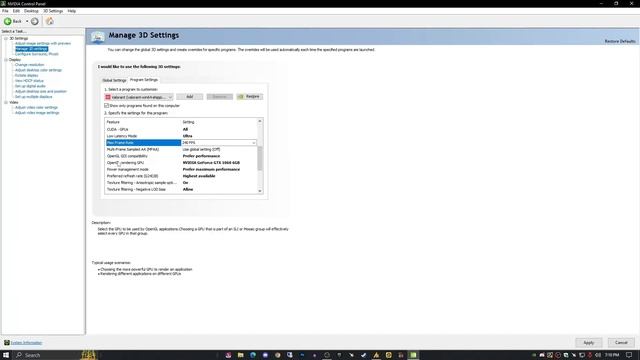Click the settings list scroll up arrow
Screen dimensions: 640x360
260,121
